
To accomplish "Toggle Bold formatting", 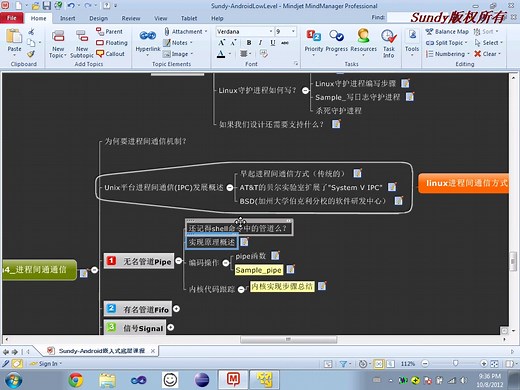I will [x=249, y=43].
